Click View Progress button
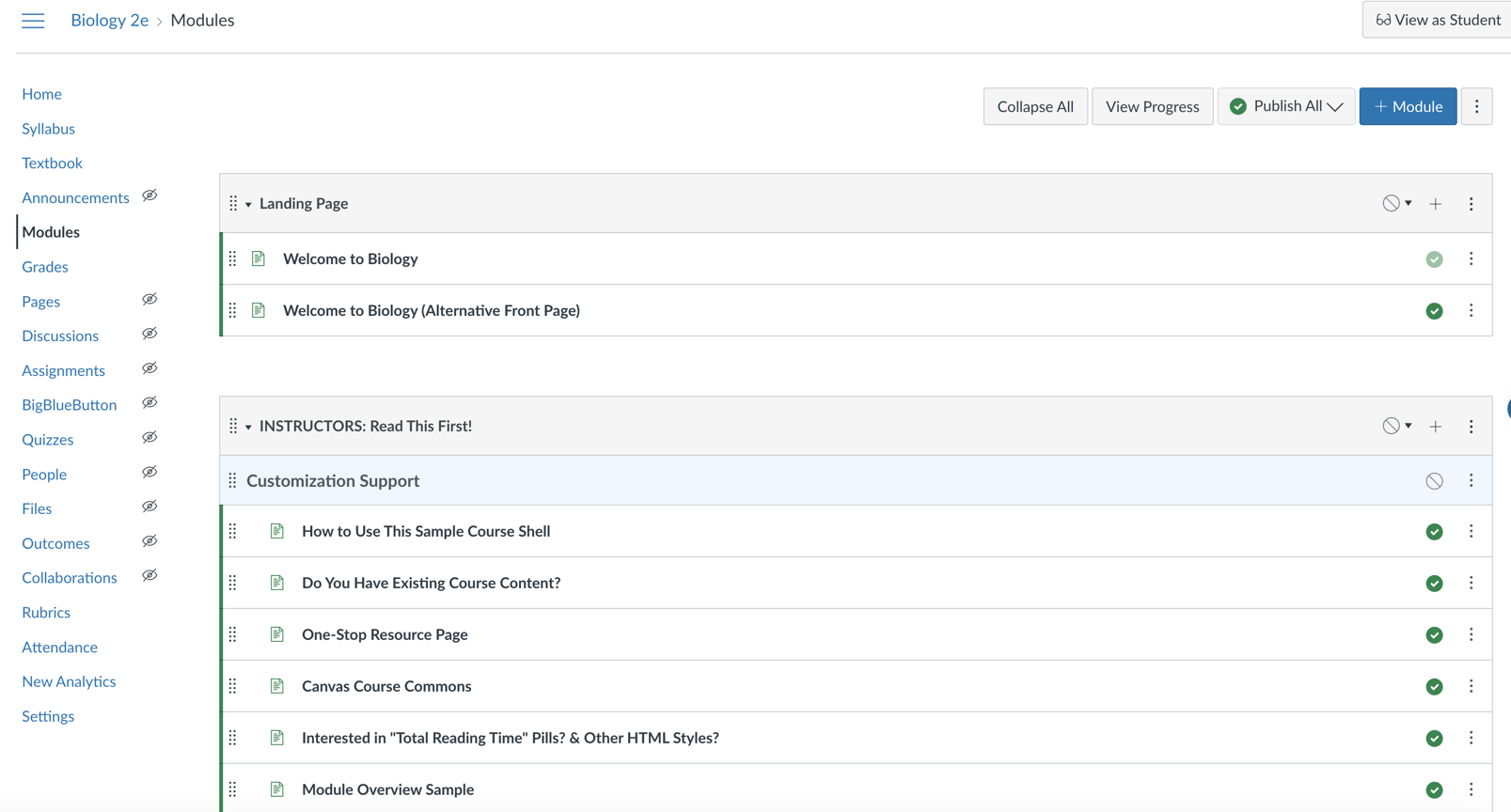Viewport: 1511px width, 812px height. (x=1152, y=106)
